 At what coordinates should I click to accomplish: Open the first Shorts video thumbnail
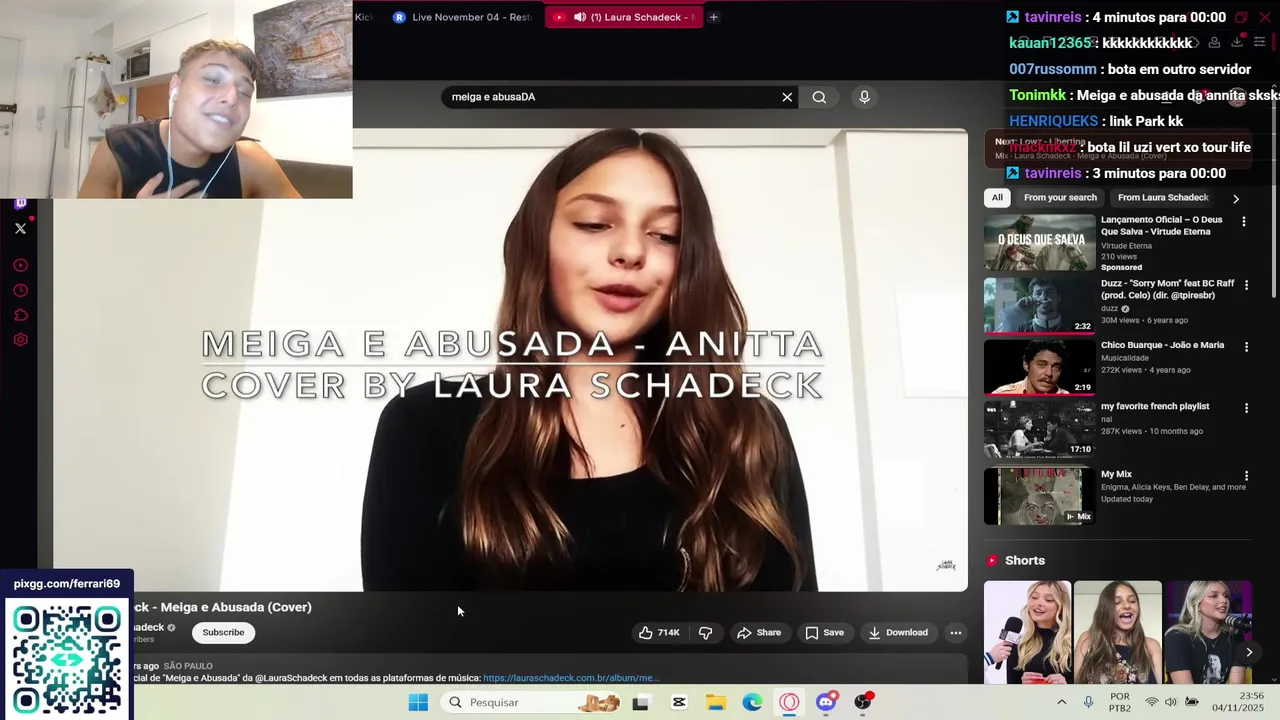click(1027, 632)
